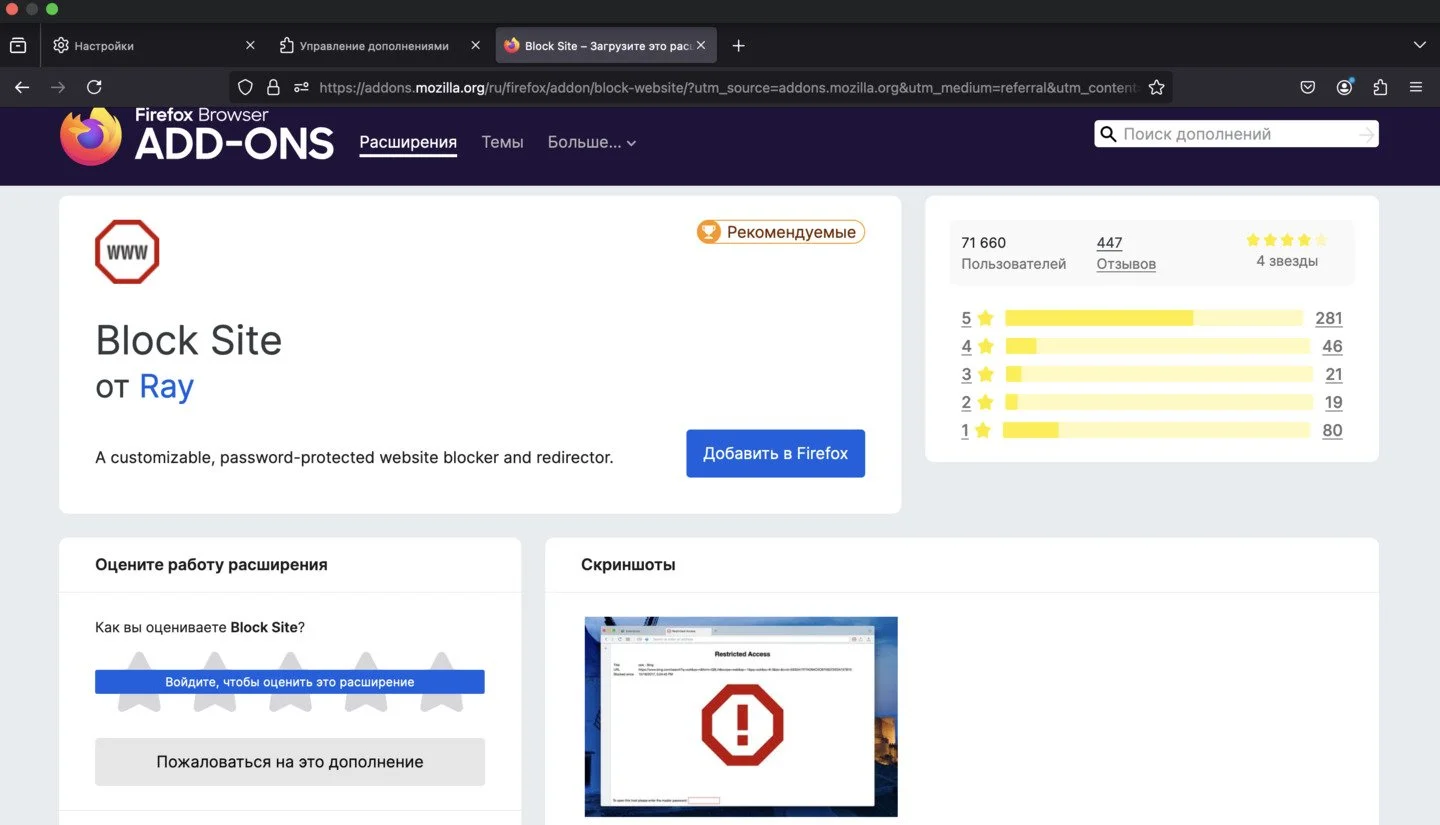Click Пожаловаться на это дополнение button
Viewport: 1440px width, 825px height.
[x=290, y=762]
